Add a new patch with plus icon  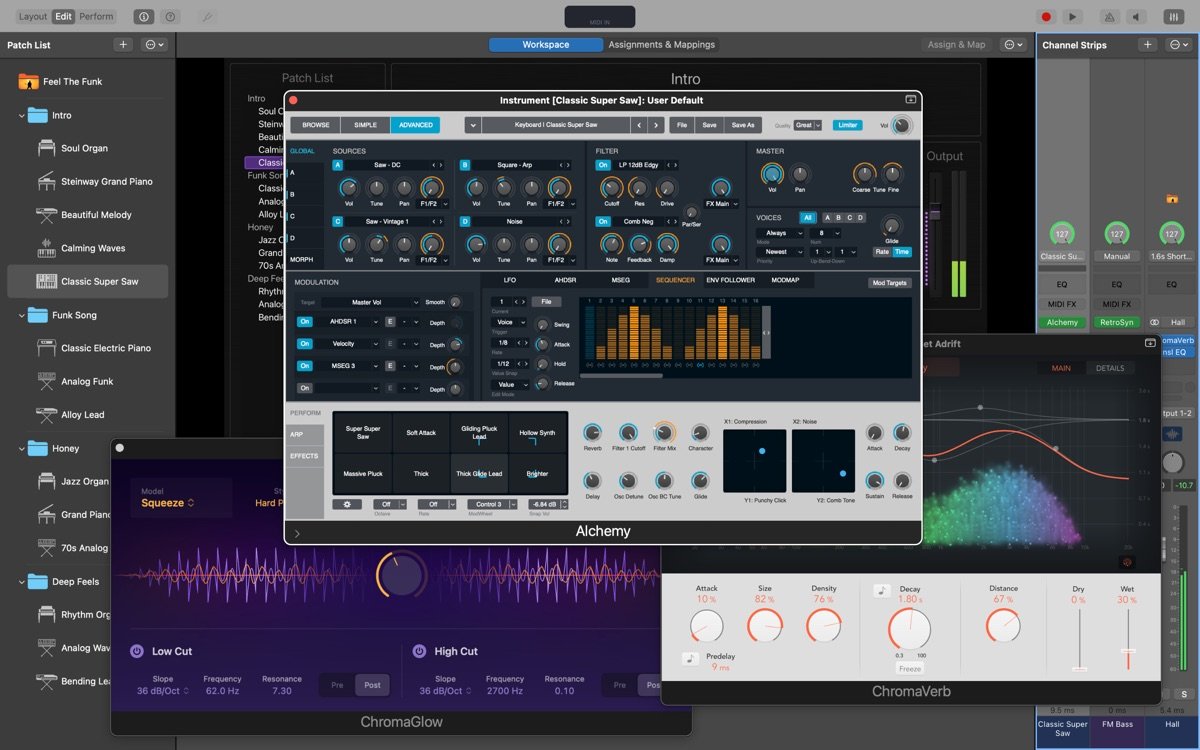pos(123,45)
